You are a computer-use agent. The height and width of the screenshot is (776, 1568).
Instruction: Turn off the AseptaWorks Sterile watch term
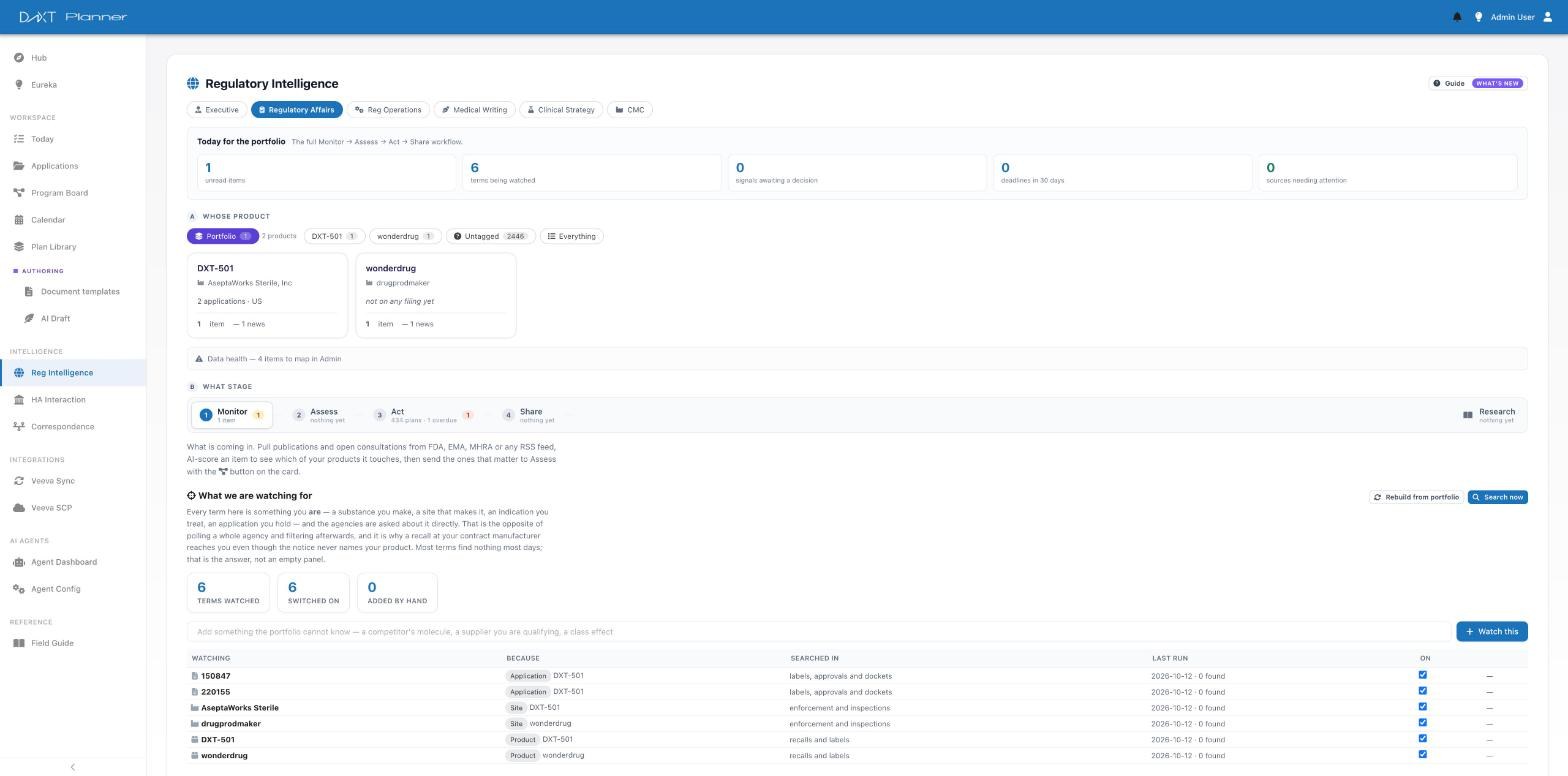(1422, 707)
